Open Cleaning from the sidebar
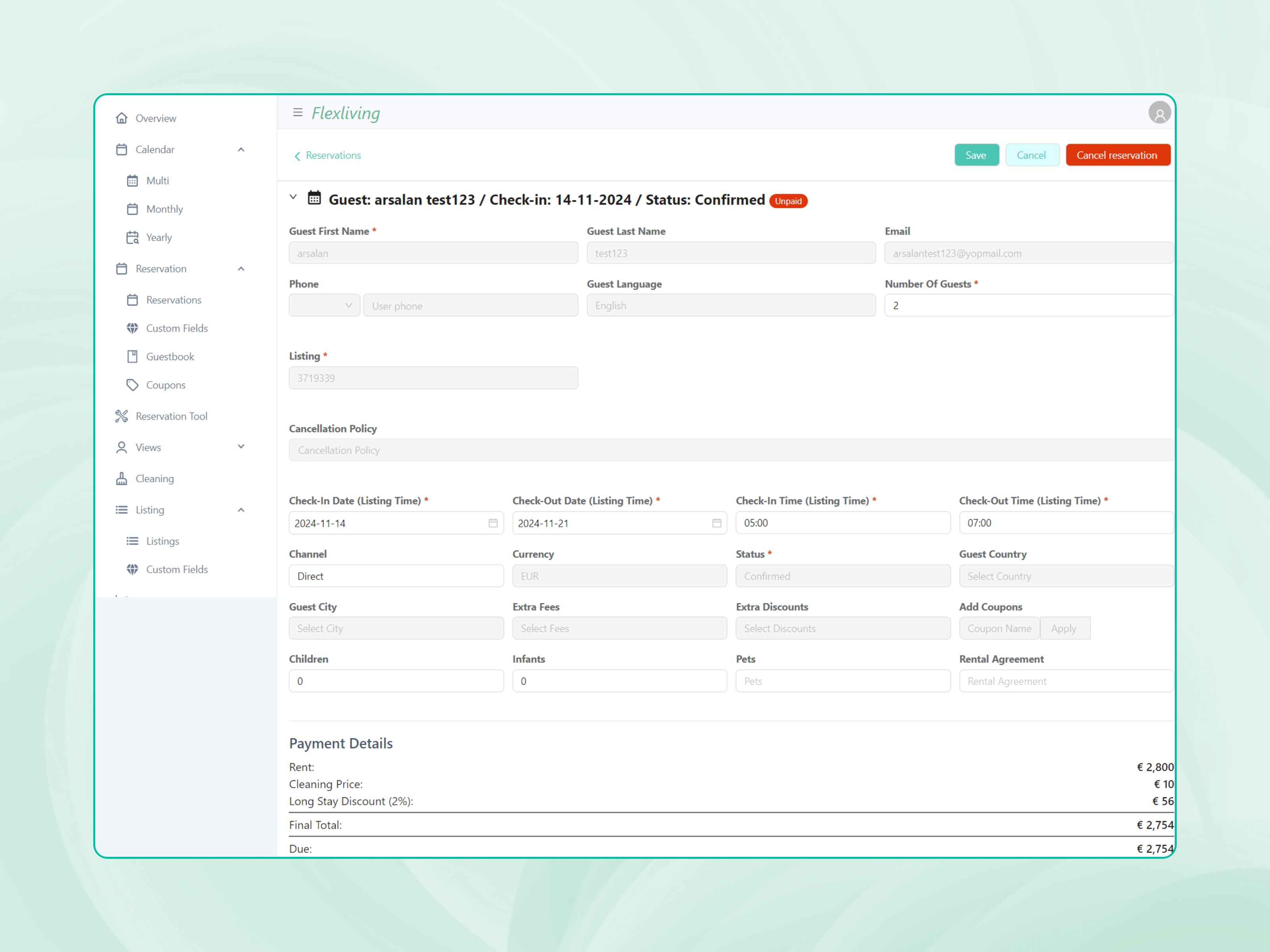The width and height of the screenshot is (1270, 952). tap(154, 479)
